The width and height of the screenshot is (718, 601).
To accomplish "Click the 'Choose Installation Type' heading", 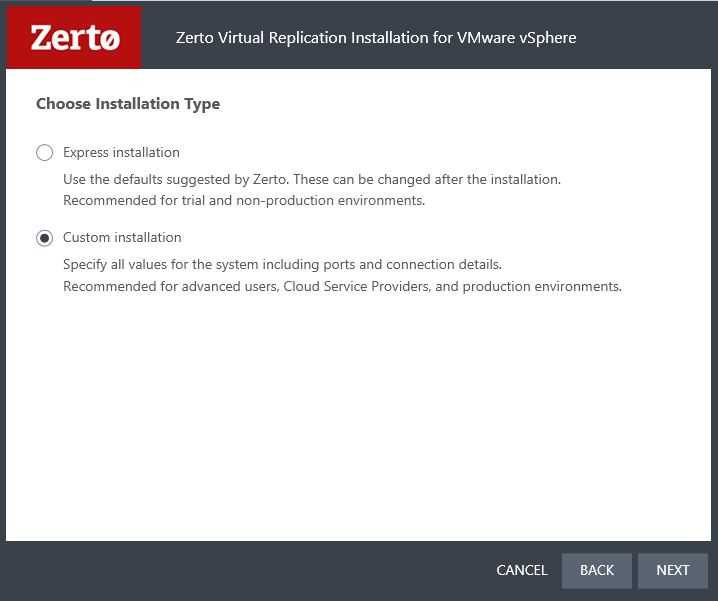I will [128, 104].
